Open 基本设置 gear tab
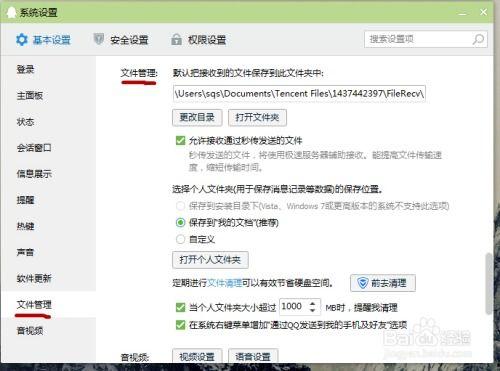500x371 pixels. tap(43, 40)
